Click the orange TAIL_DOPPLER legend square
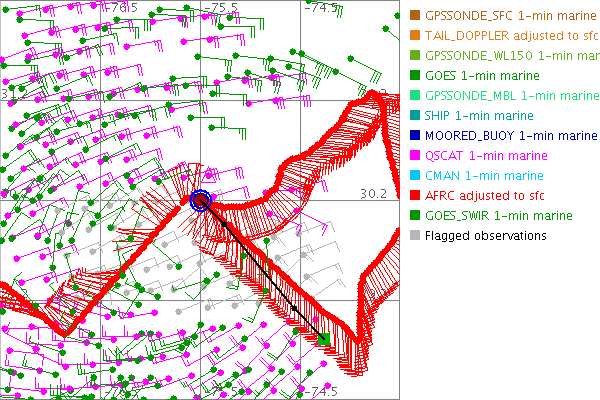The width and height of the screenshot is (600, 400). point(413,36)
